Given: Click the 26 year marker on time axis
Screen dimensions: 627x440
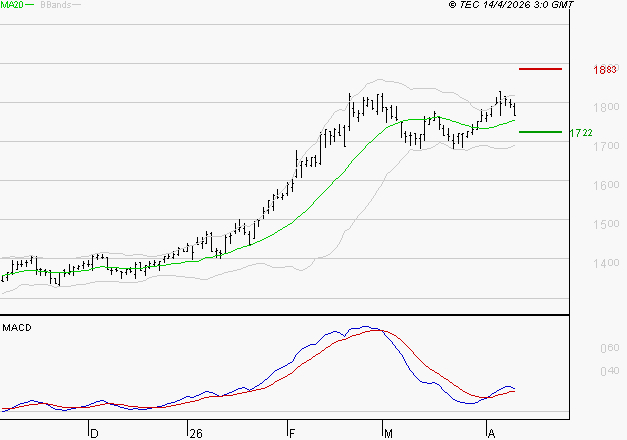Looking at the screenshot, I should (196, 434).
